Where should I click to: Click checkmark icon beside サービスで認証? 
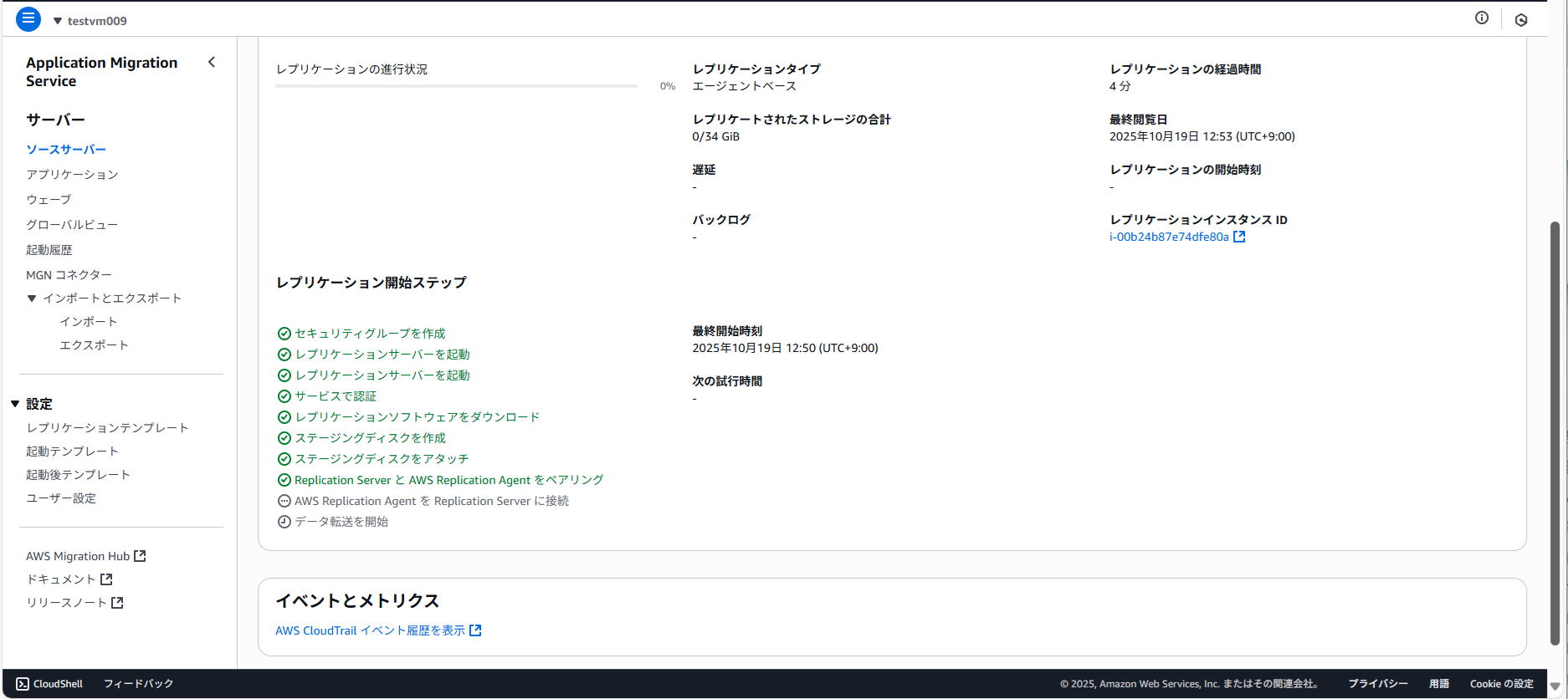point(284,396)
